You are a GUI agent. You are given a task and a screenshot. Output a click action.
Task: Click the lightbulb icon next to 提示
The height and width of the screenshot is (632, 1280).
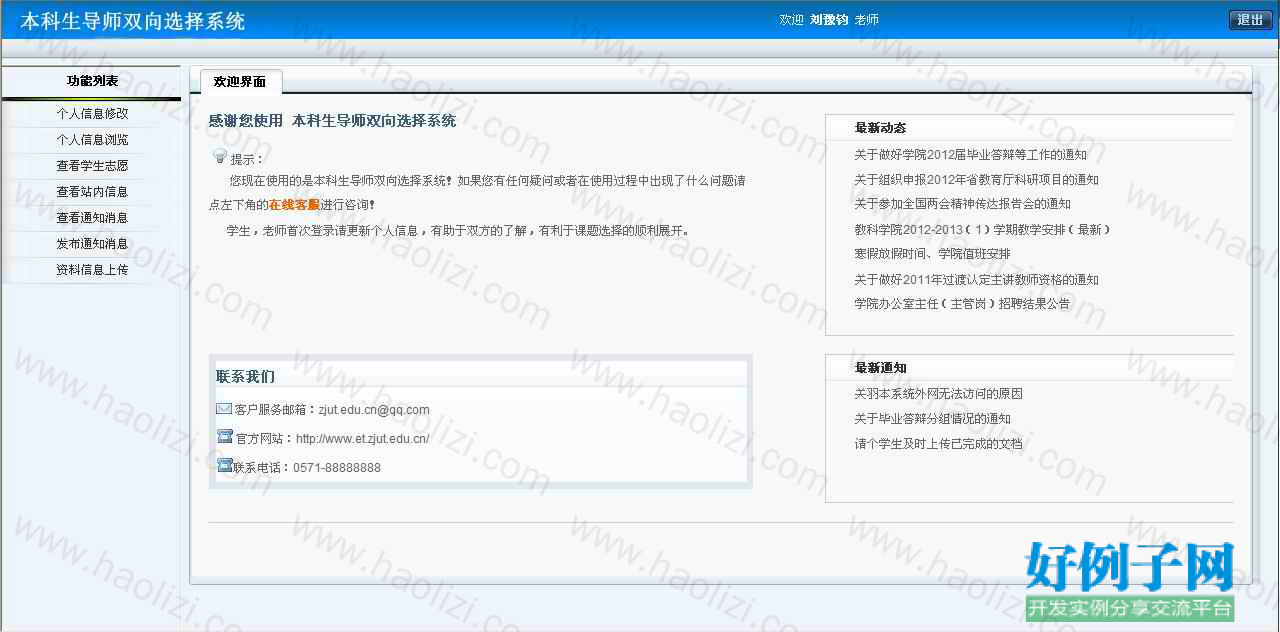[x=221, y=157]
